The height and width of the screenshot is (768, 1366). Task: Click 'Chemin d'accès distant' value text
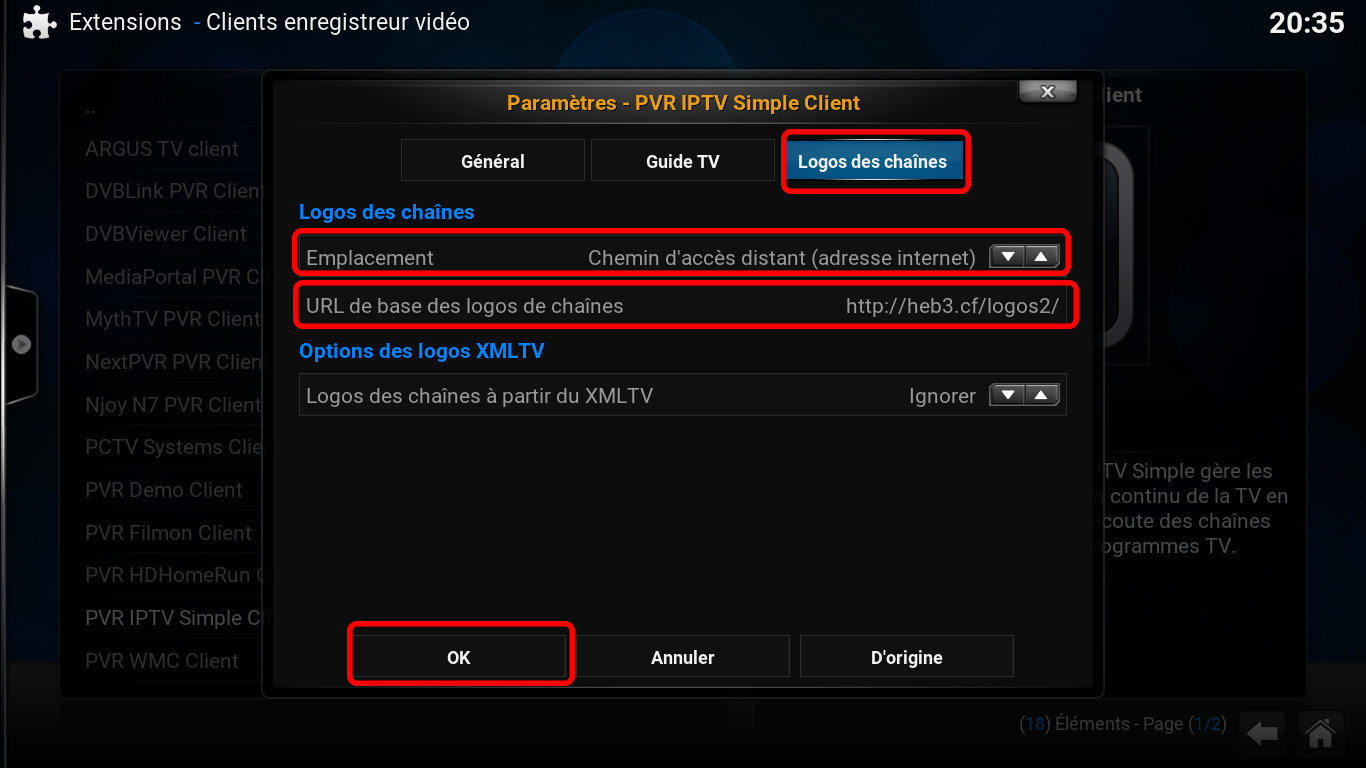[781, 258]
